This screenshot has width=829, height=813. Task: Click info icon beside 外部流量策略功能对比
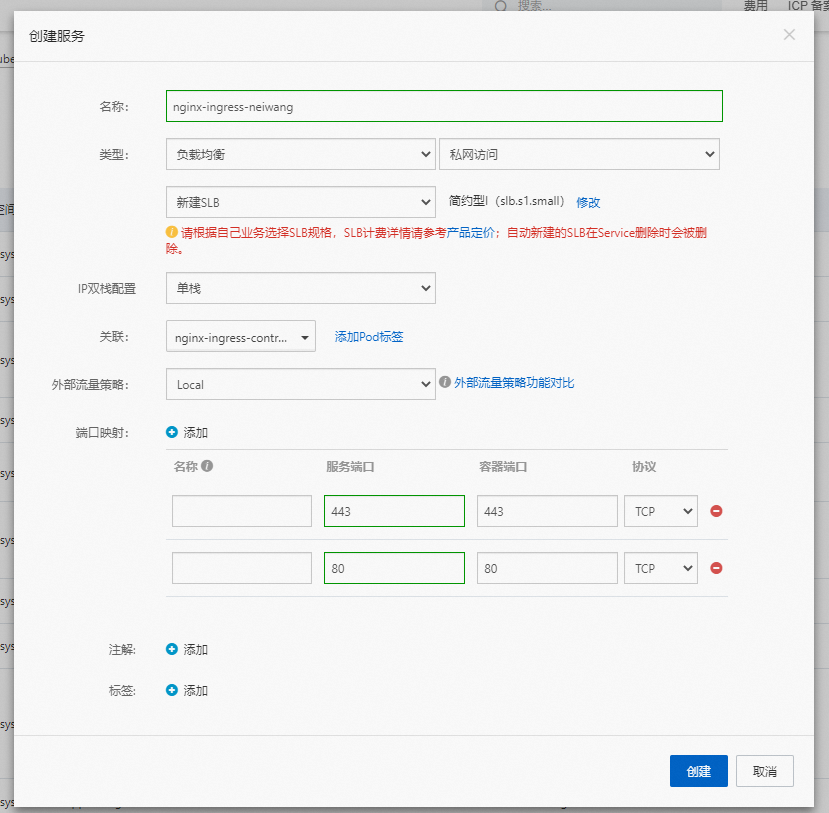pos(445,382)
